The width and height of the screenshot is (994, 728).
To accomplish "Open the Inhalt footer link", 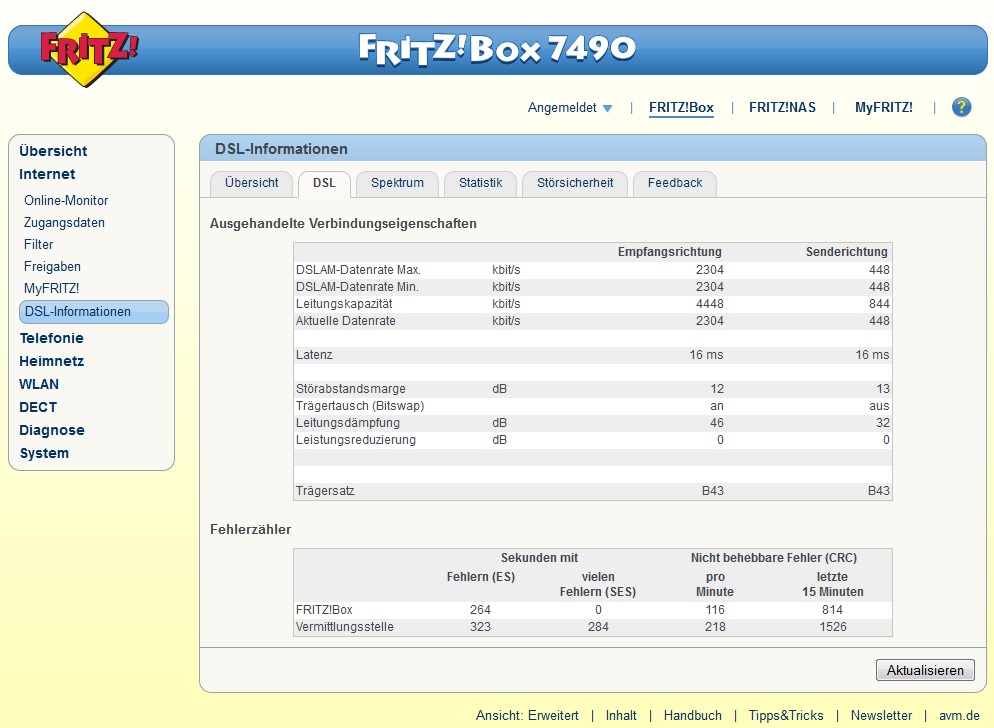I will click(621, 715).
